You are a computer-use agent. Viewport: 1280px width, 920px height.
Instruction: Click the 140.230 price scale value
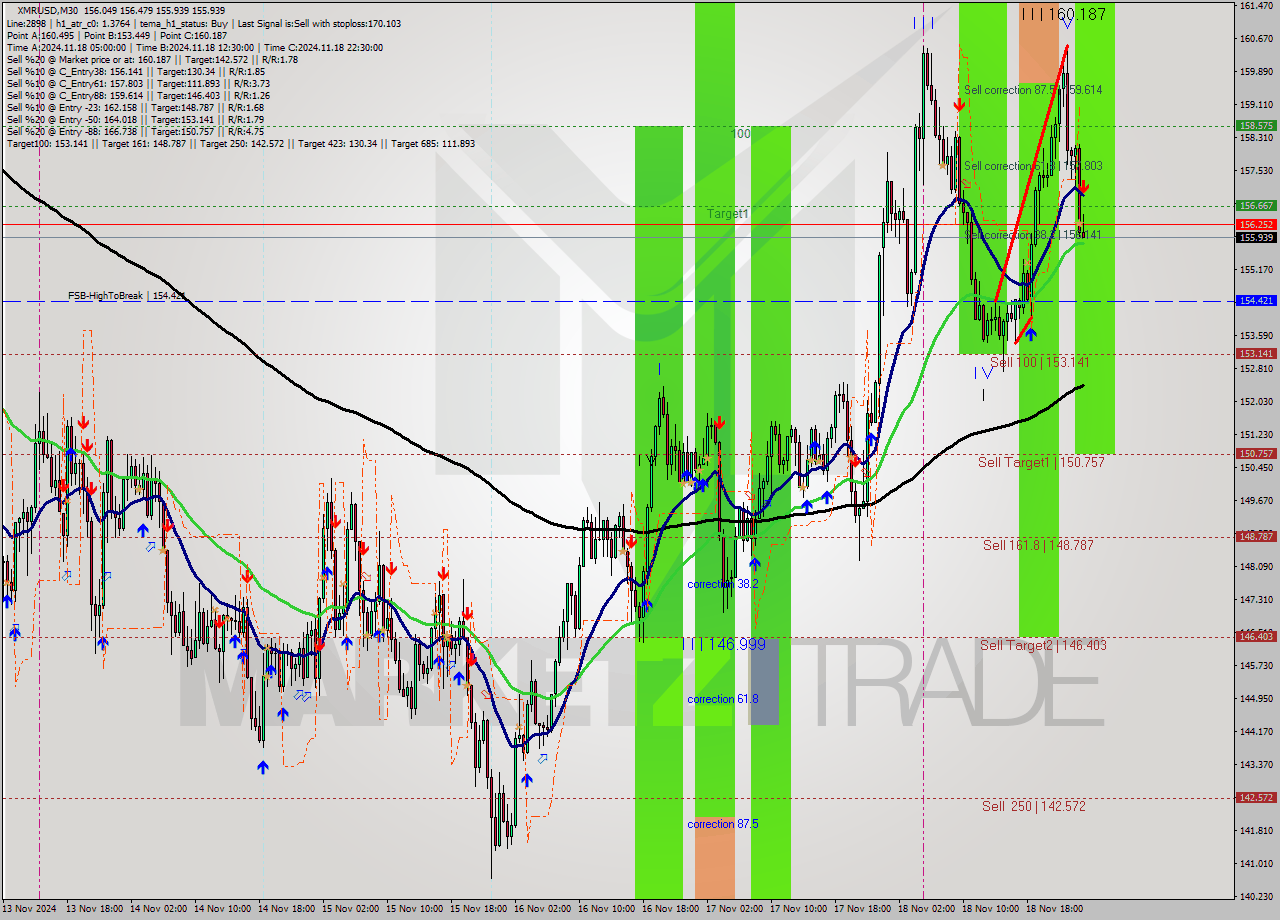click(1256, 896)
